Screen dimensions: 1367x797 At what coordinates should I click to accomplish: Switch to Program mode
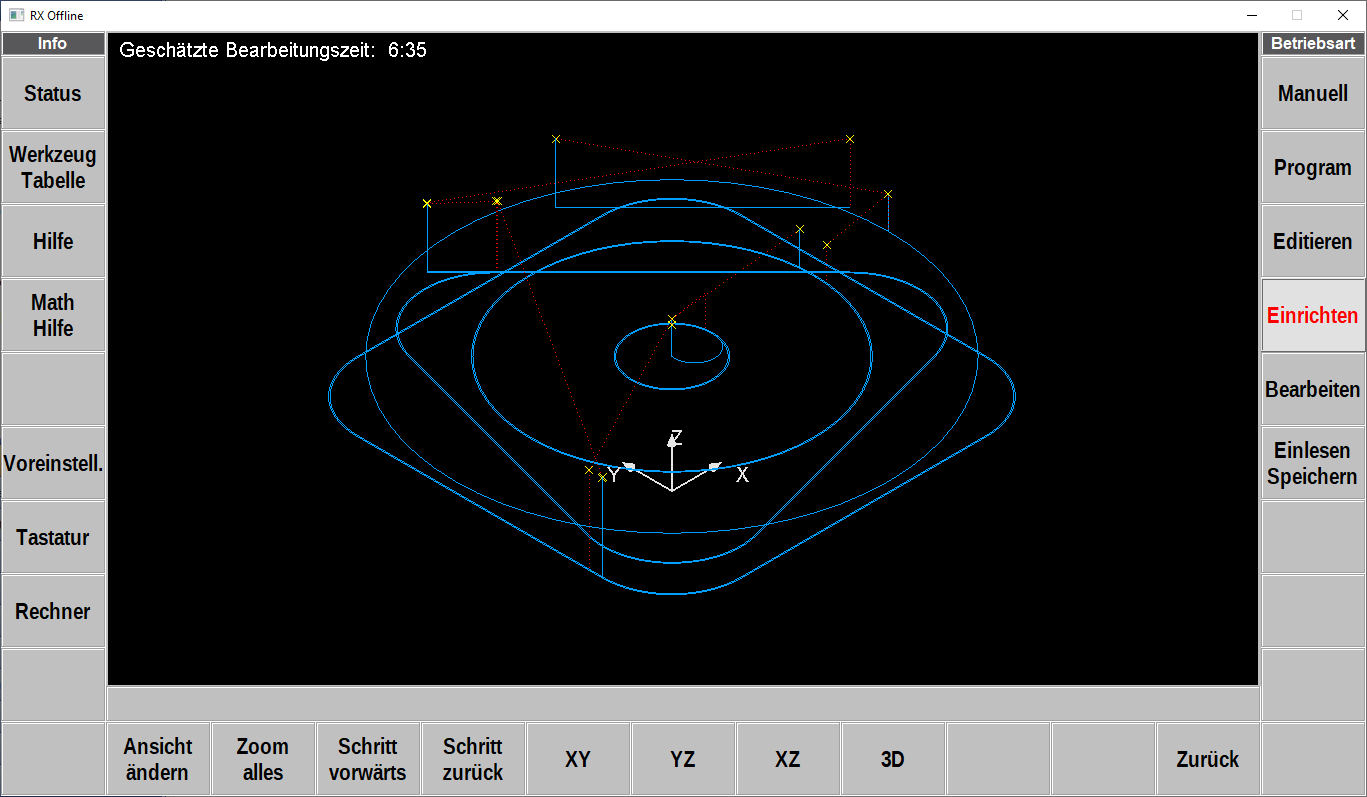1313,168
